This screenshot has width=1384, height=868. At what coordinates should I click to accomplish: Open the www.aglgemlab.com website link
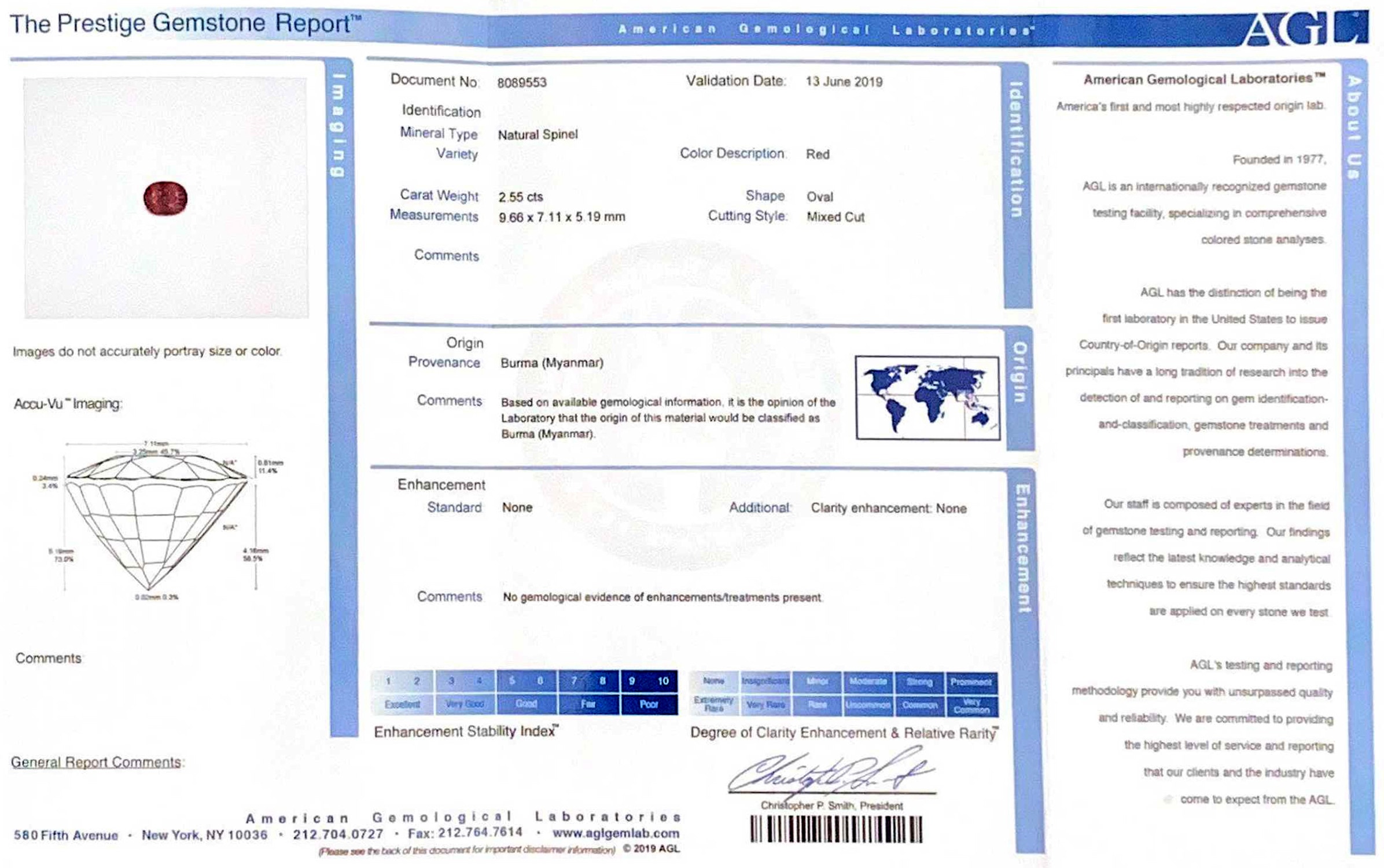(616, 833)
